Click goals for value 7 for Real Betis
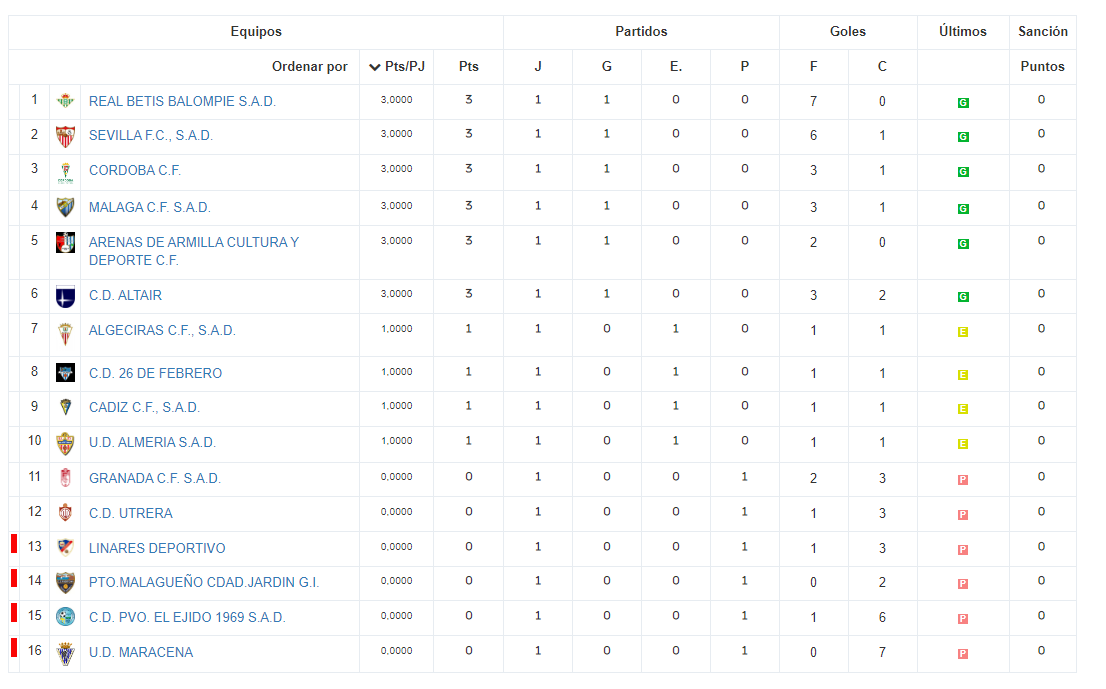 (x=813, y=102)
